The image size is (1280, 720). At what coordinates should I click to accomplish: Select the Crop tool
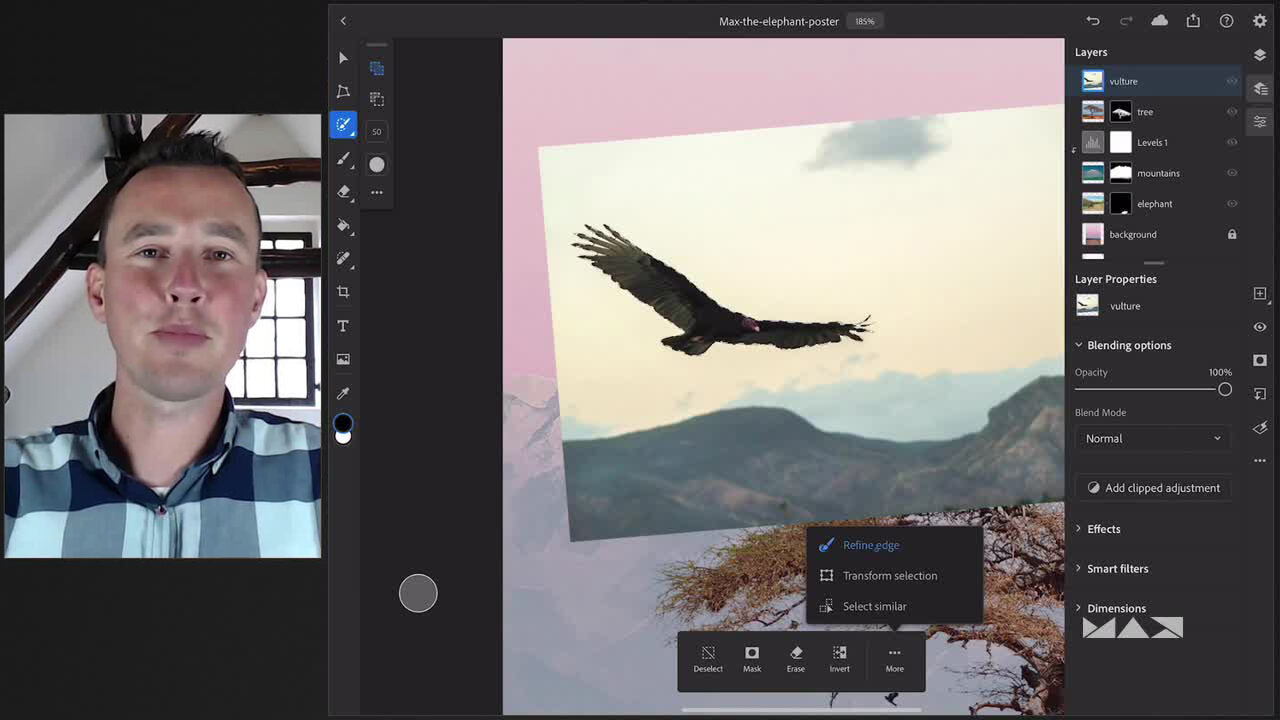click(343, 292)
